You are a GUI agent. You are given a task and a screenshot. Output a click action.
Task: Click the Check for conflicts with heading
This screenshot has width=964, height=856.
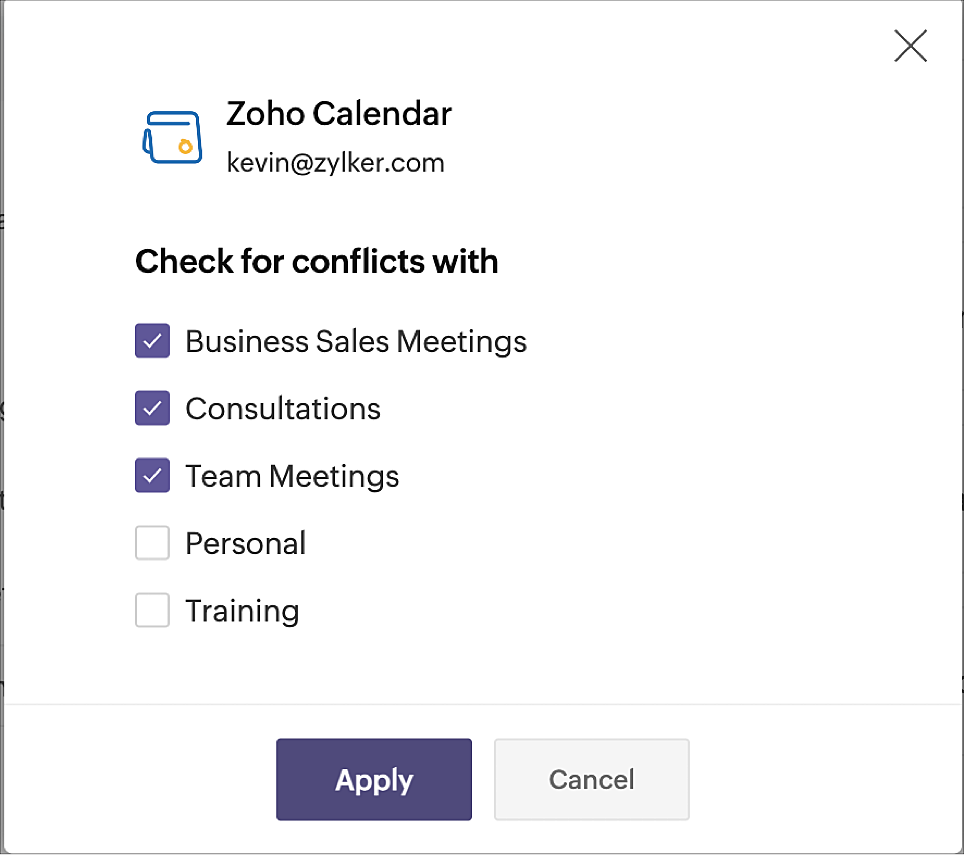click(x=317, y=261)
